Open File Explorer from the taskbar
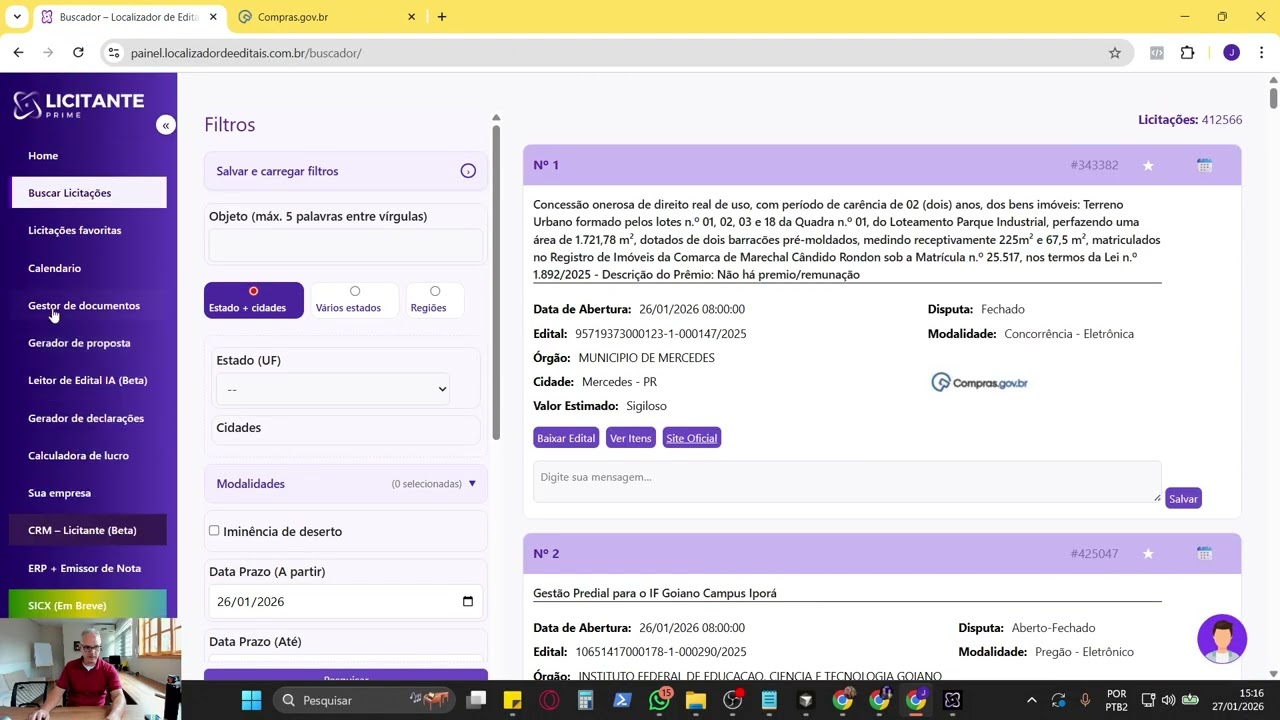This screenshot has width=1280, height=720. (696, 700)
